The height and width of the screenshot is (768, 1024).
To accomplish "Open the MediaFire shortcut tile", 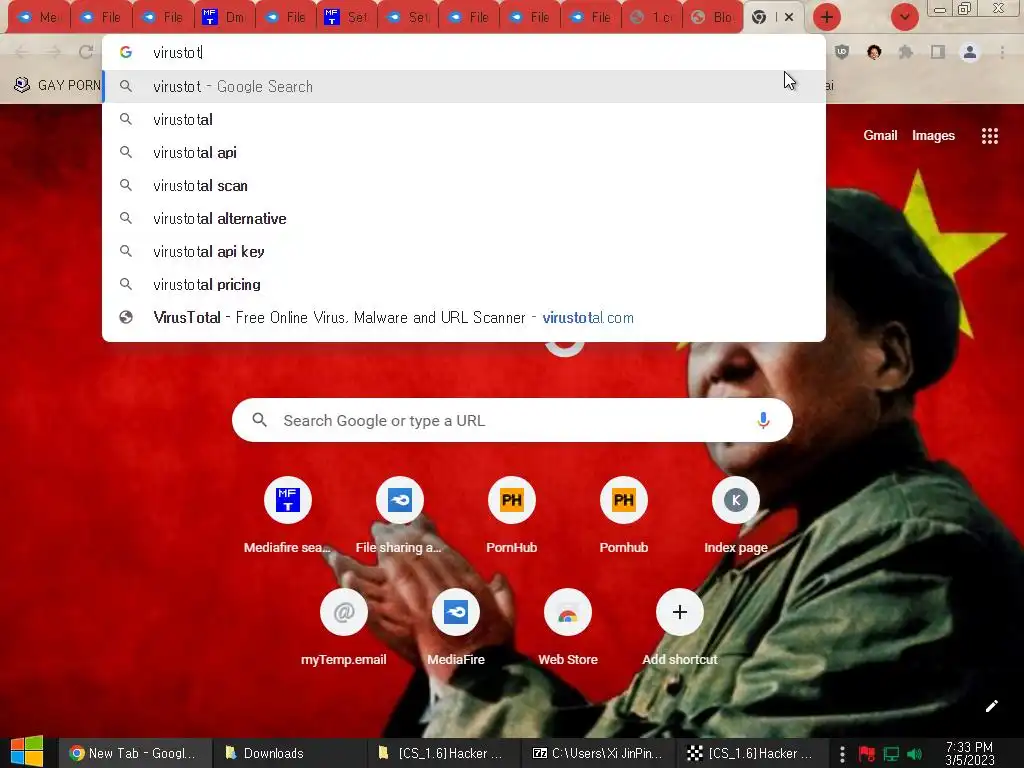I will 456,613.
